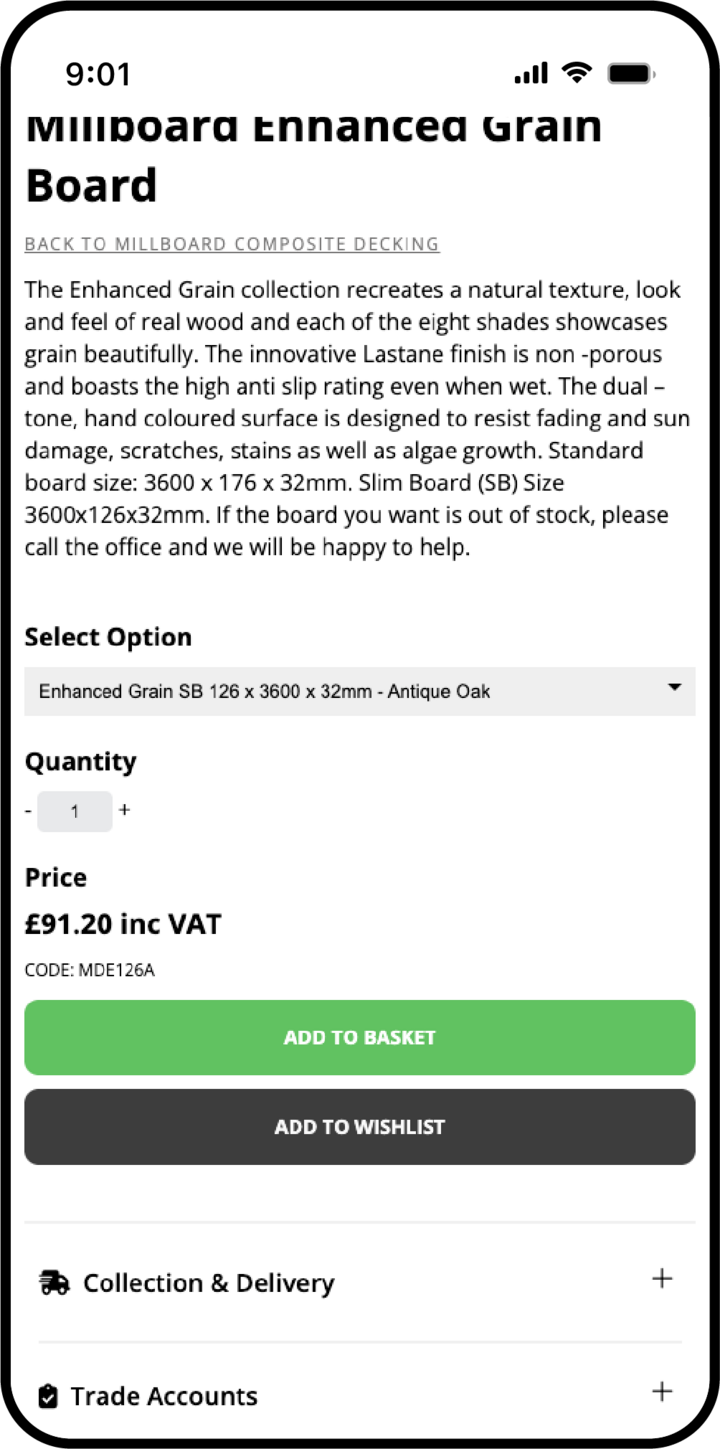
Task: Tap the Trade Accounts clipboard icon
Action: [48, 1396]
